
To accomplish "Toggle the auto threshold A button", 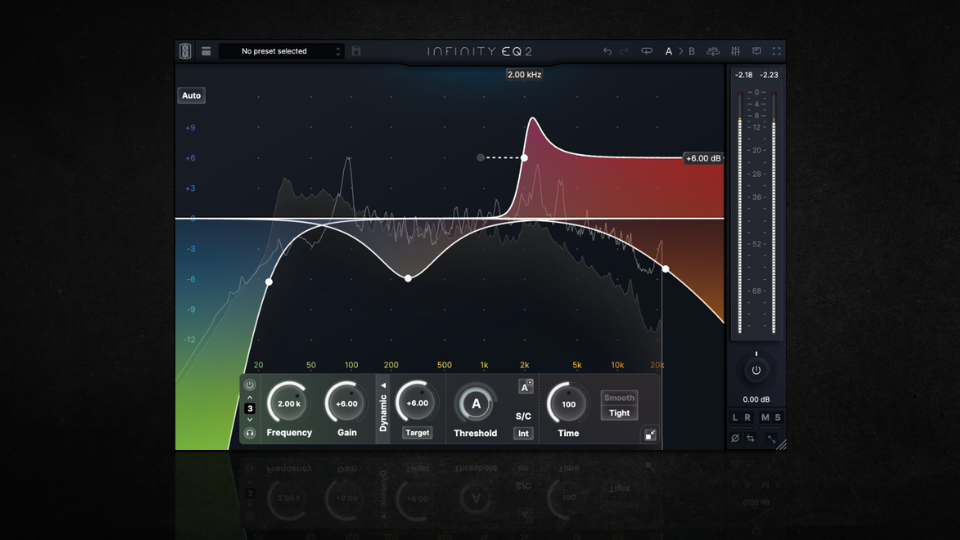I will (525, 386).
